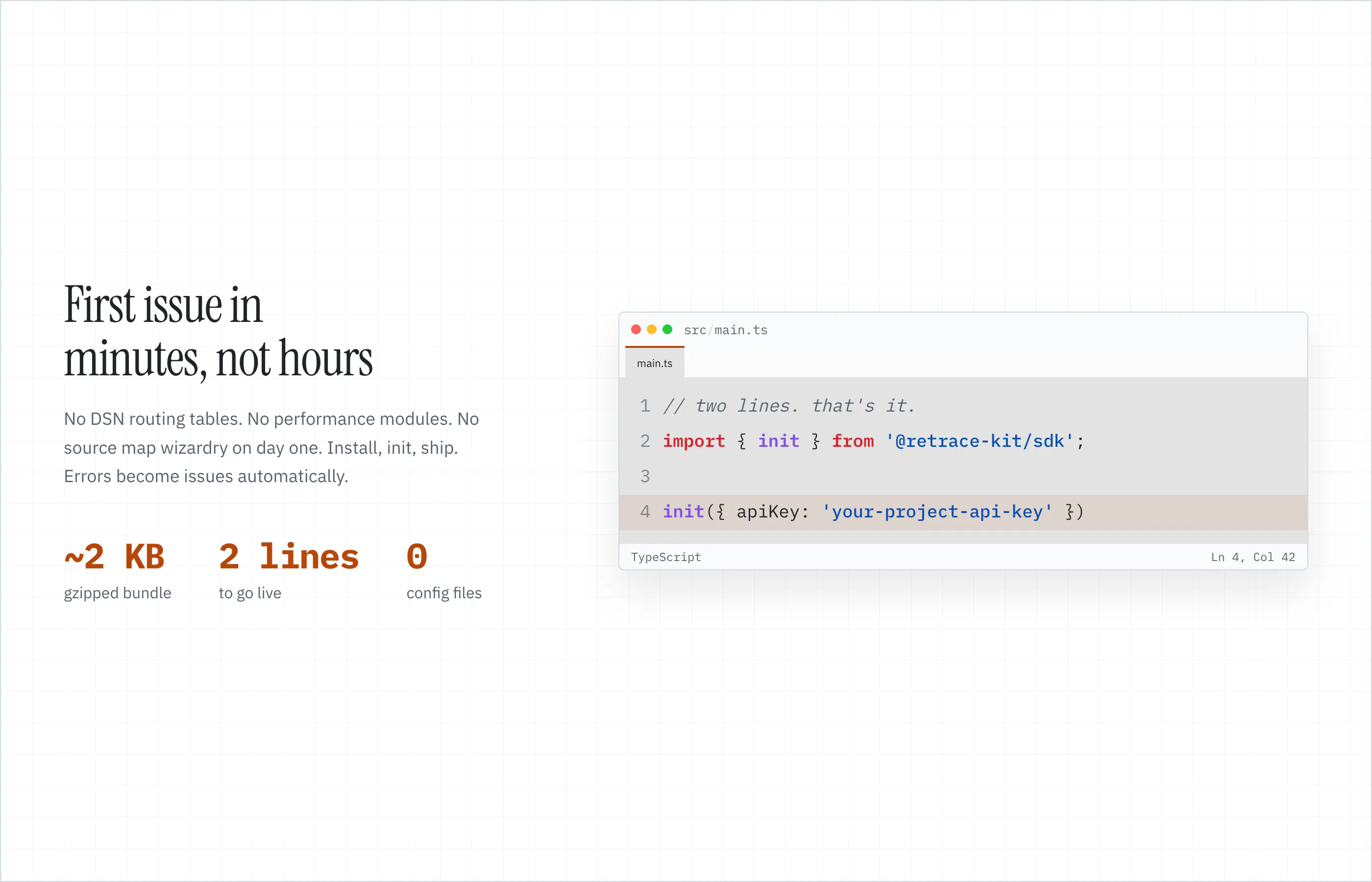The width and height of the screenshot is (1372, 882).
Task: Click the Ln 4, Col 42 indicator
Action: pyautogui.click(x=1253, y=557)
